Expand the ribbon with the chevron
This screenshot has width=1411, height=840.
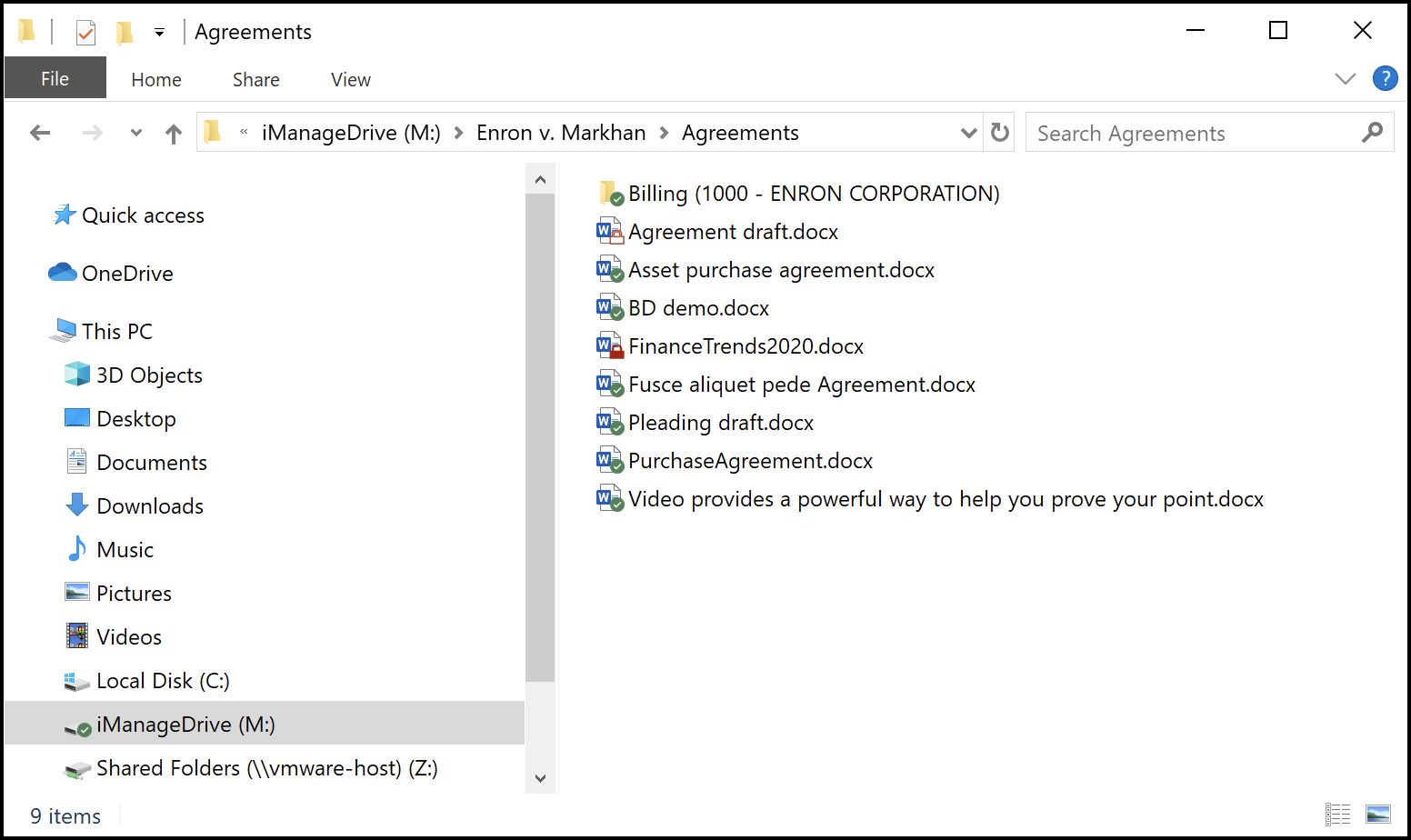coord(1345,79)
